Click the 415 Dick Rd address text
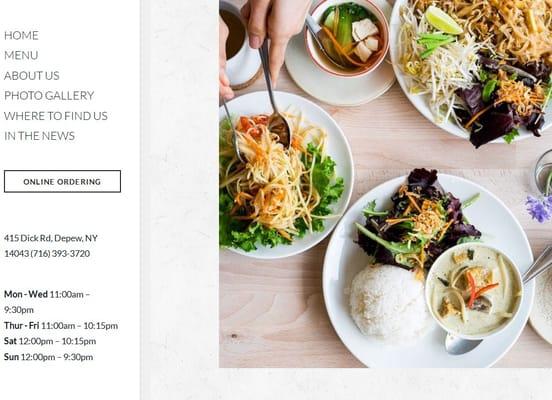This screenshot has height=400, width=552. (51, 238)
